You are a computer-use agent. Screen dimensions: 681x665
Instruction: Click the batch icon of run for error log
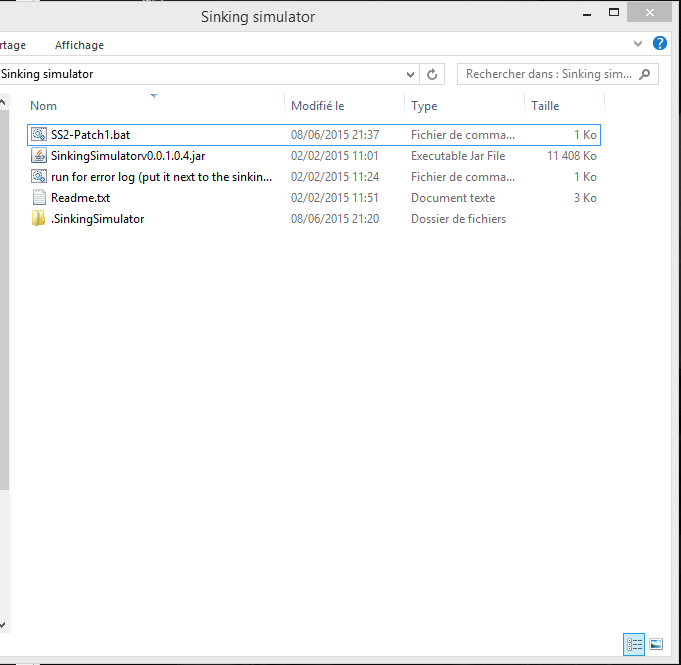(x=39, y=176)
